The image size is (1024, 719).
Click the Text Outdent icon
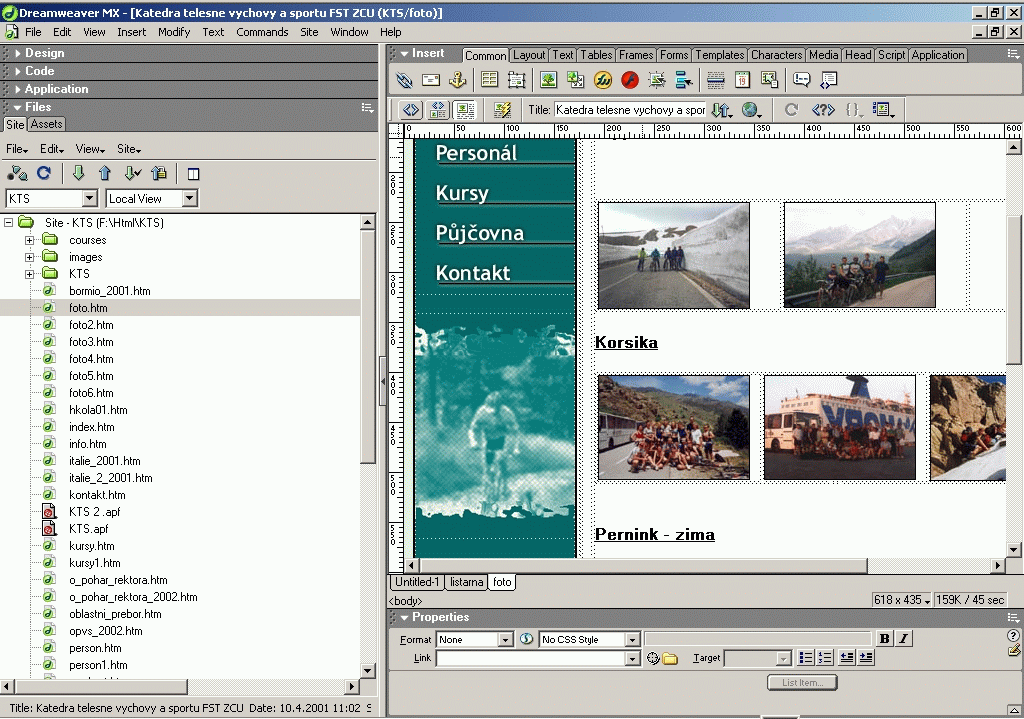847,658
